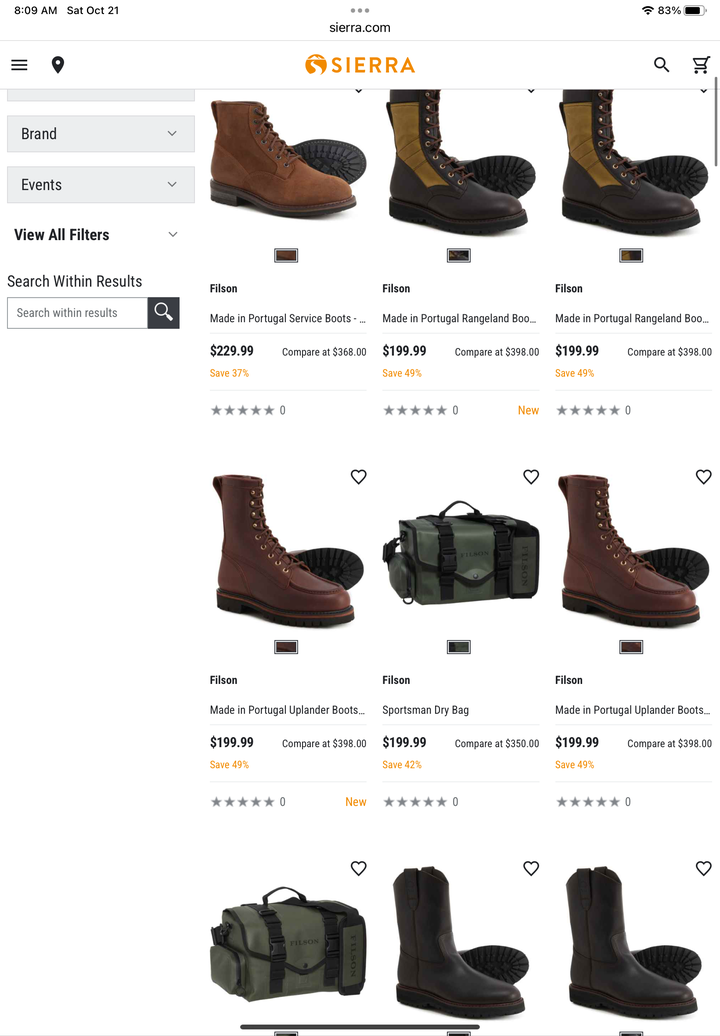Open Made in Portugal Service Boots link
The width and height of the screenshot is (720, 1036).
(x=288, y=318)
